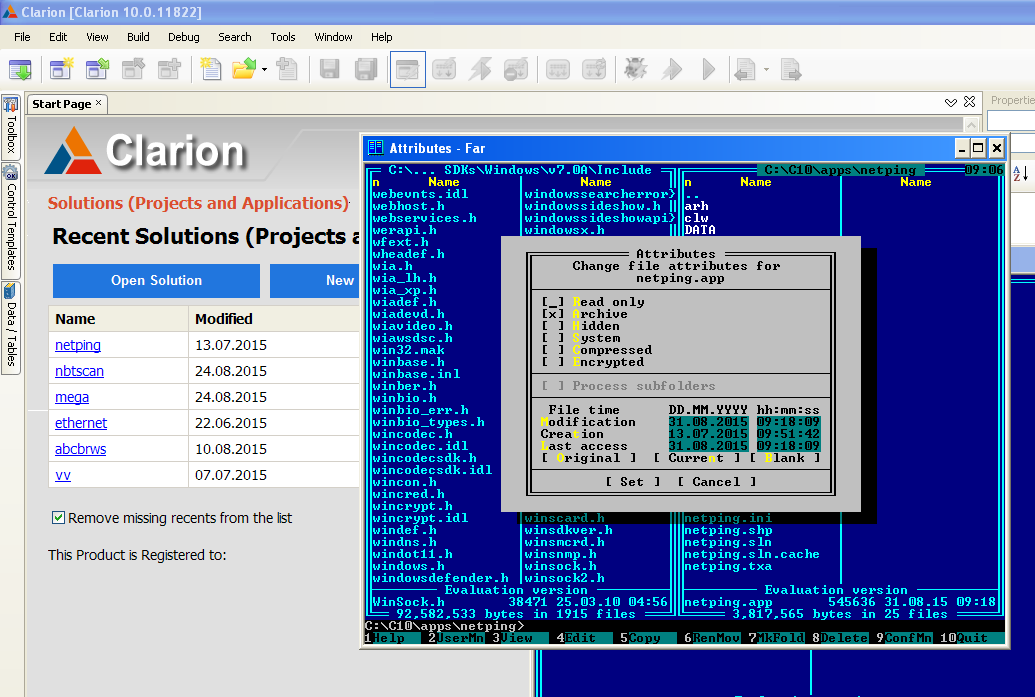This screenshot has width=1035, height=697.
Task: Open the Data / Tables side panel
Action: (11, 325)
